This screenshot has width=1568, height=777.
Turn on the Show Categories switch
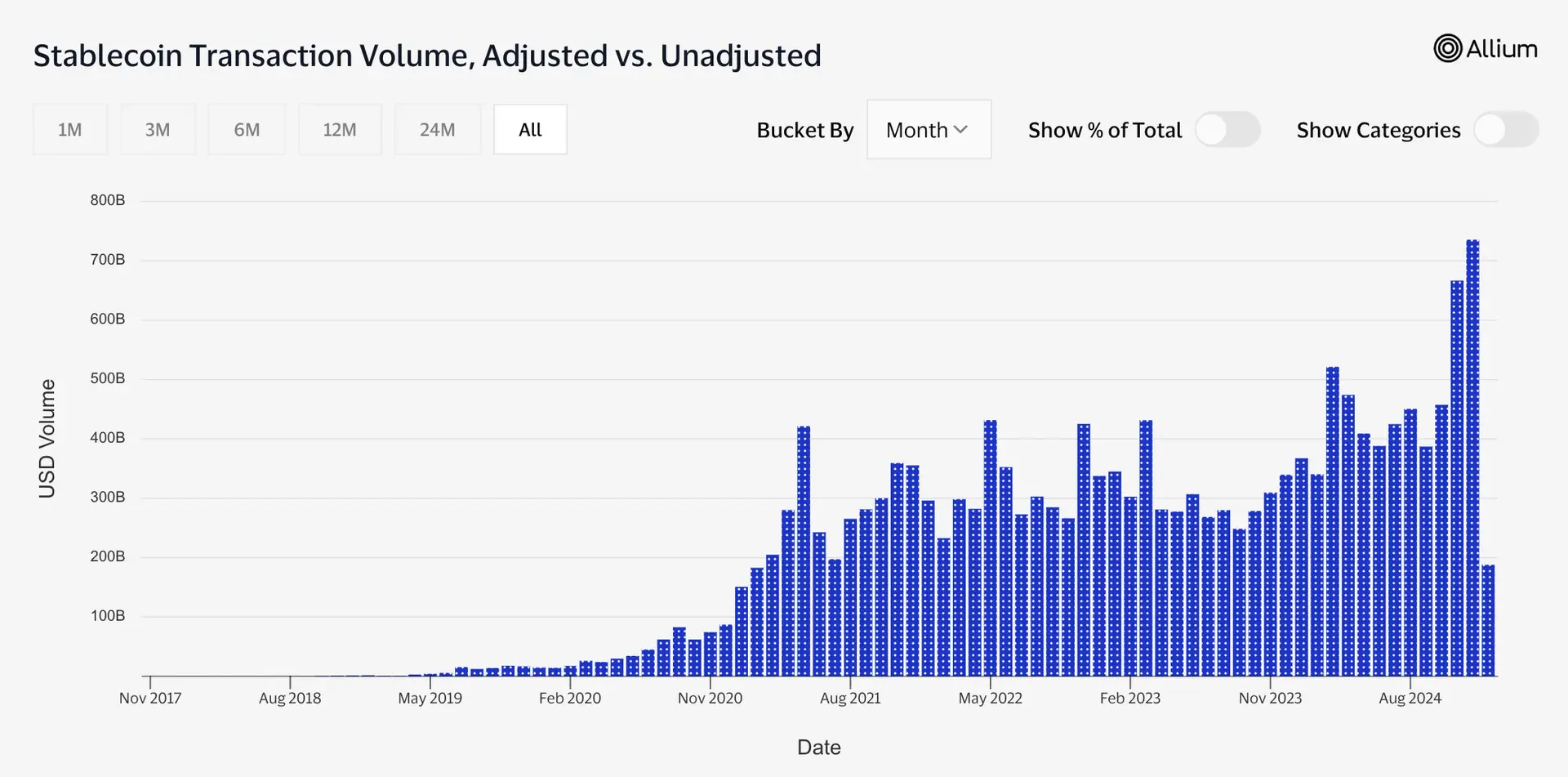tap(1506, 130)
